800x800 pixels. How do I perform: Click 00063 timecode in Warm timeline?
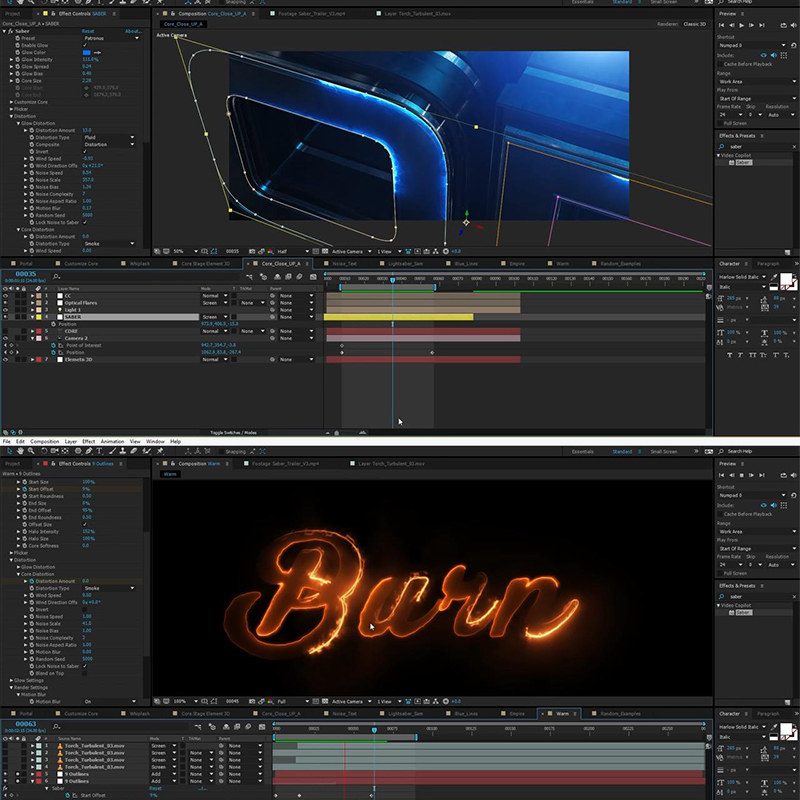coord(26,724)
